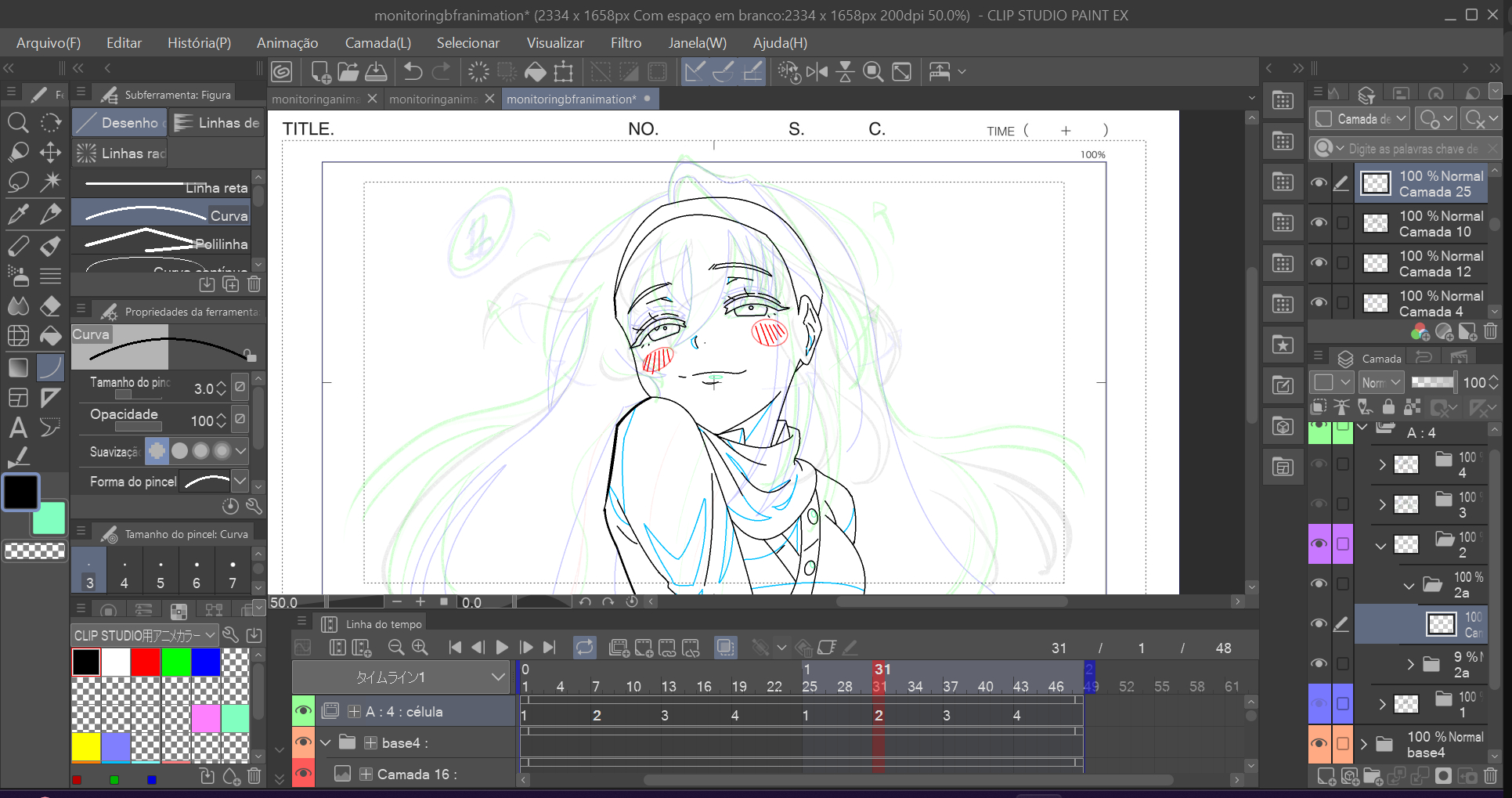Image resolution: width=1512 pixels, height=798 pixels.
Task: Pick the red swatch in color set
Action: pos(145,662)
